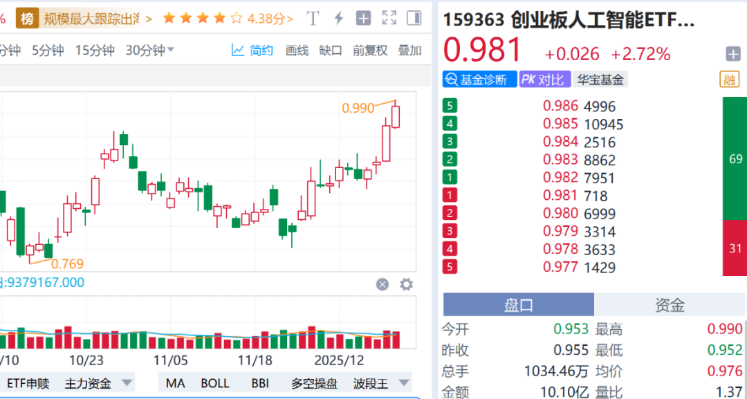Click the 2025/12 date axis label
The image size is (747, 399).
339,360
